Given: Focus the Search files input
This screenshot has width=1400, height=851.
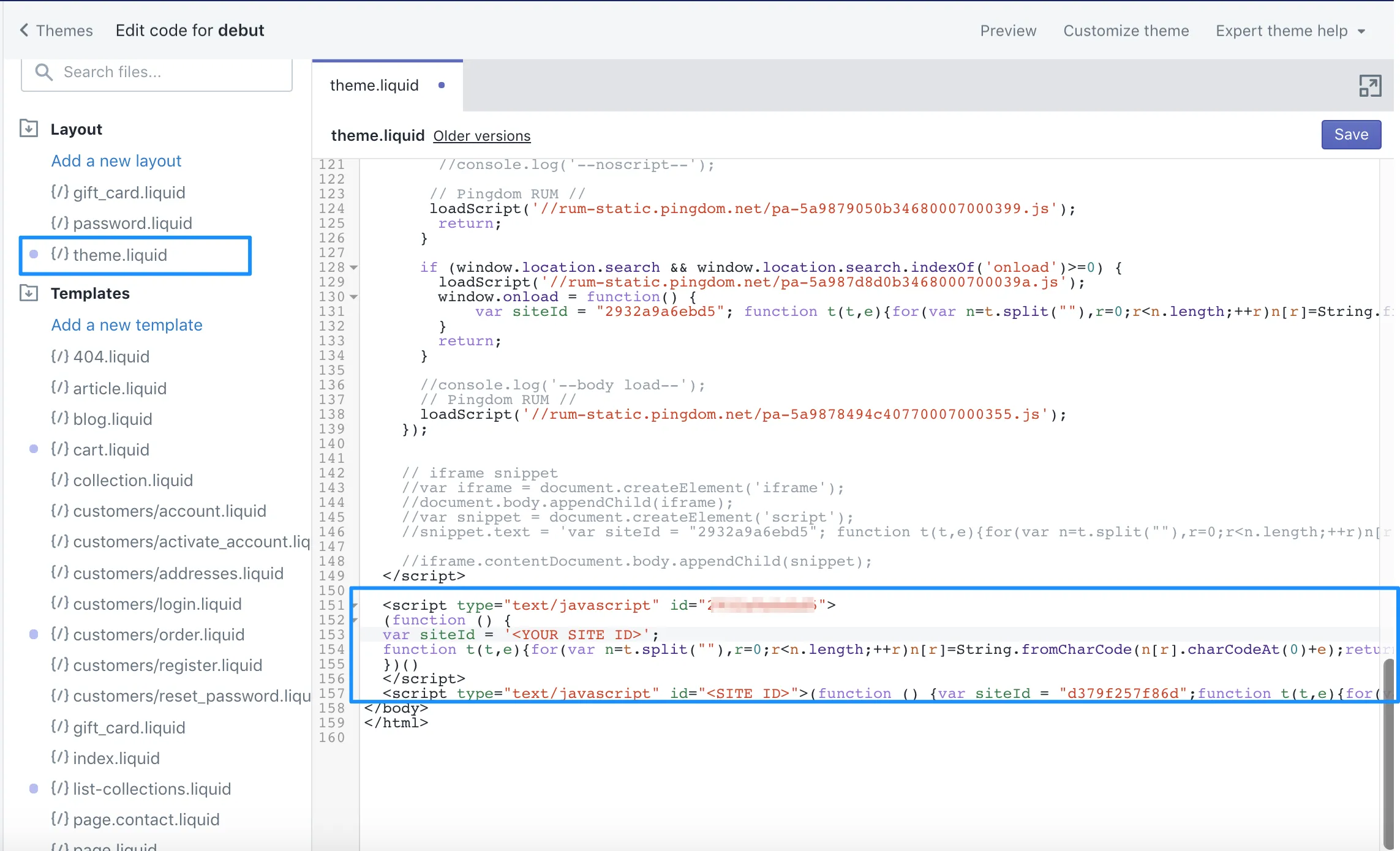Looking at the screenshot, I should point(157,72).
